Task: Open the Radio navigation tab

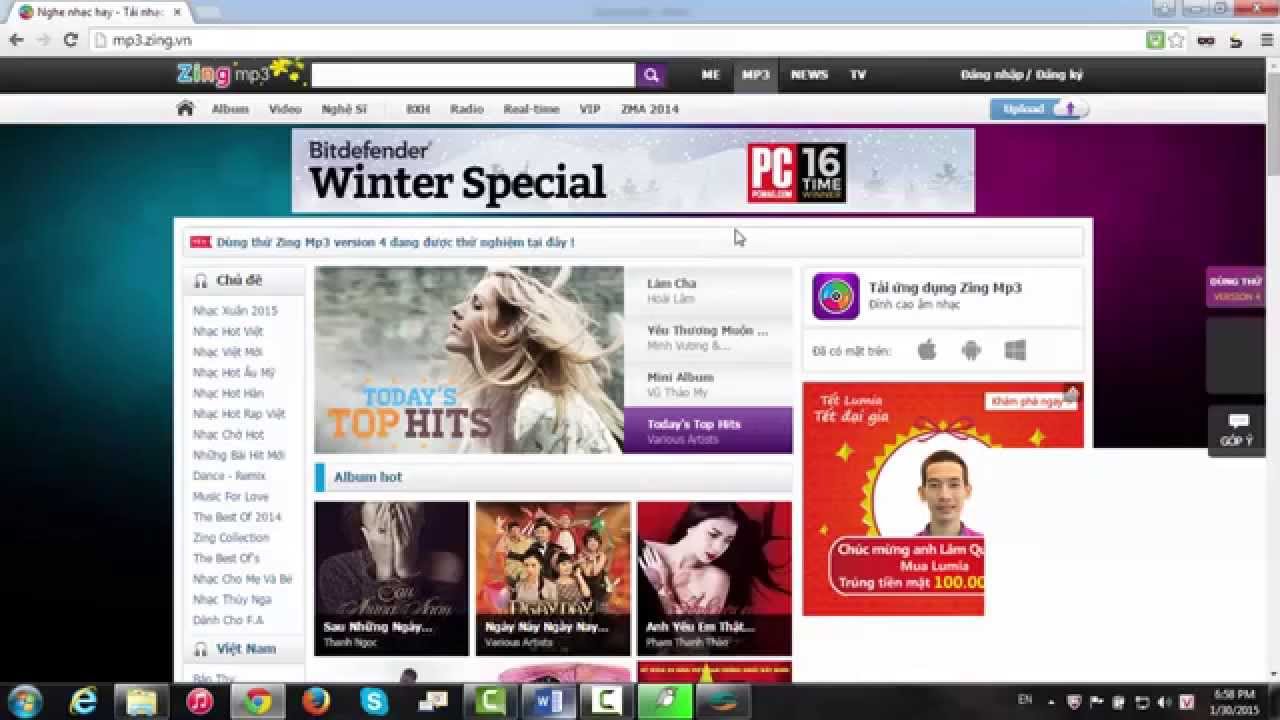Action: coord(467,109)
